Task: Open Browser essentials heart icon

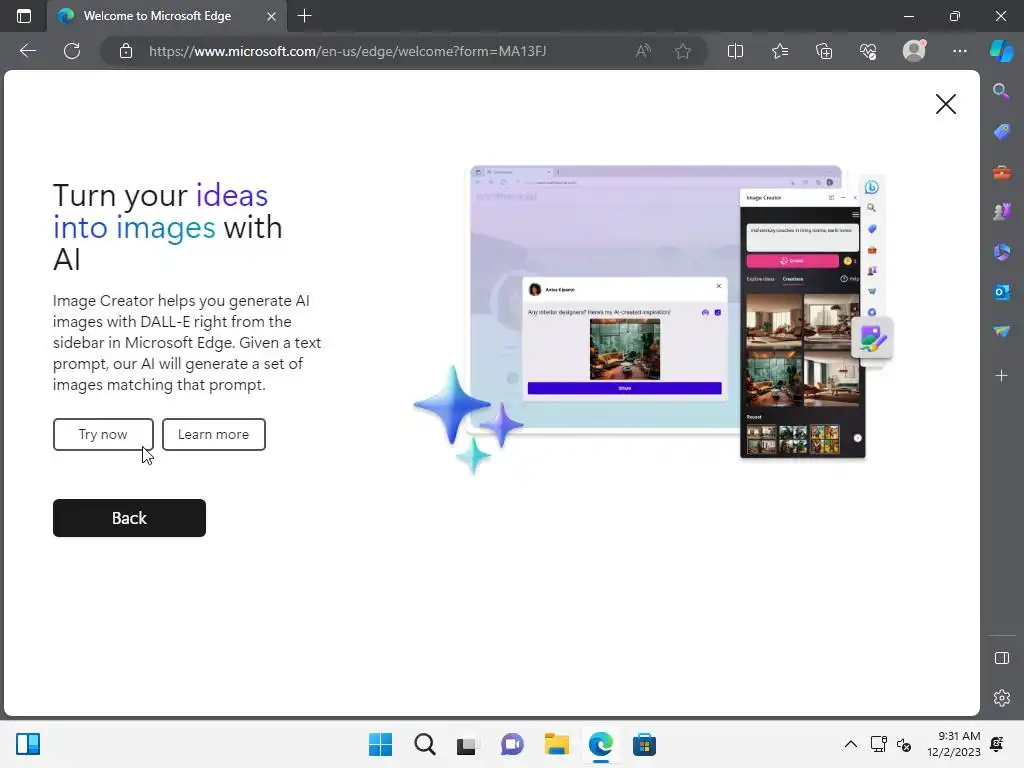Action: click(868, 51)
